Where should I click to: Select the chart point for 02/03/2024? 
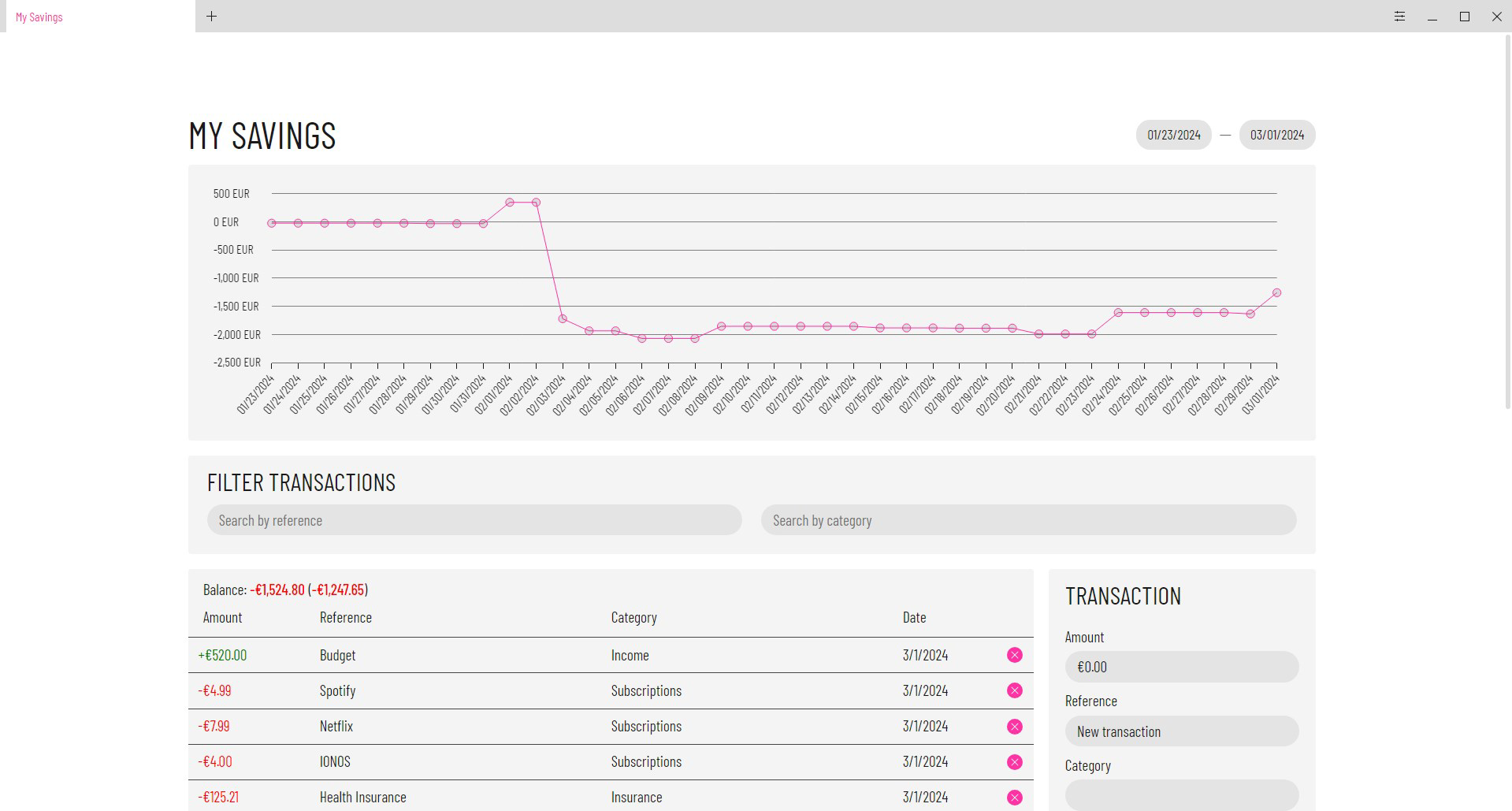tap(563, 319)
